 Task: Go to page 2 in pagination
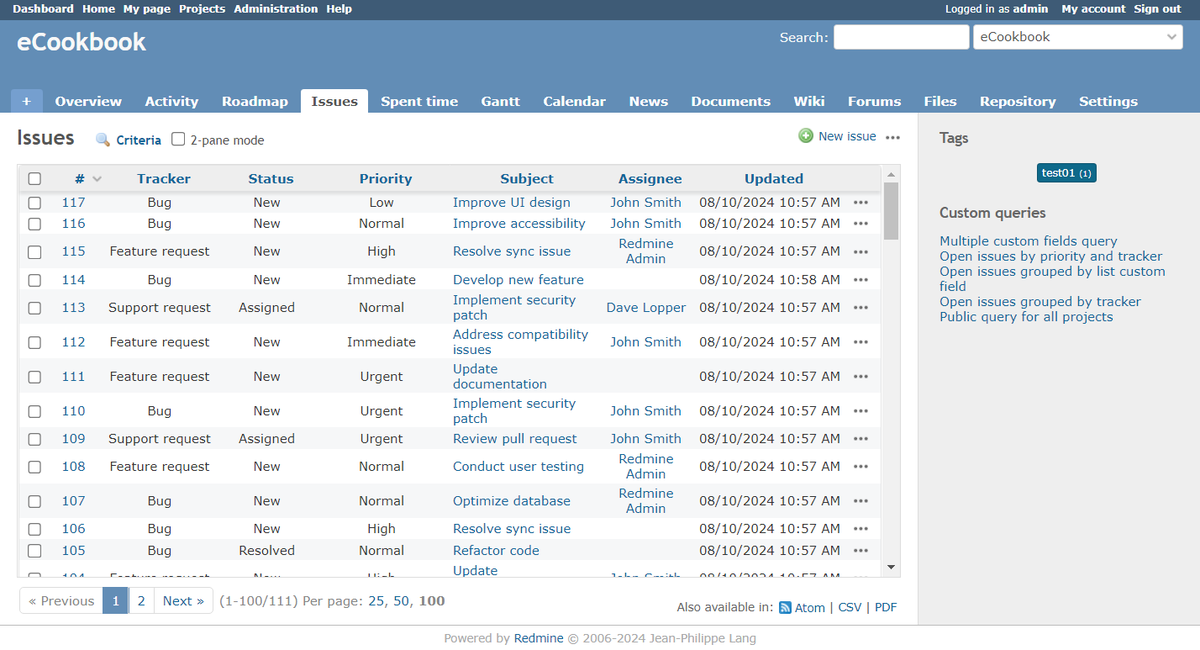click(x=141, y=601)
